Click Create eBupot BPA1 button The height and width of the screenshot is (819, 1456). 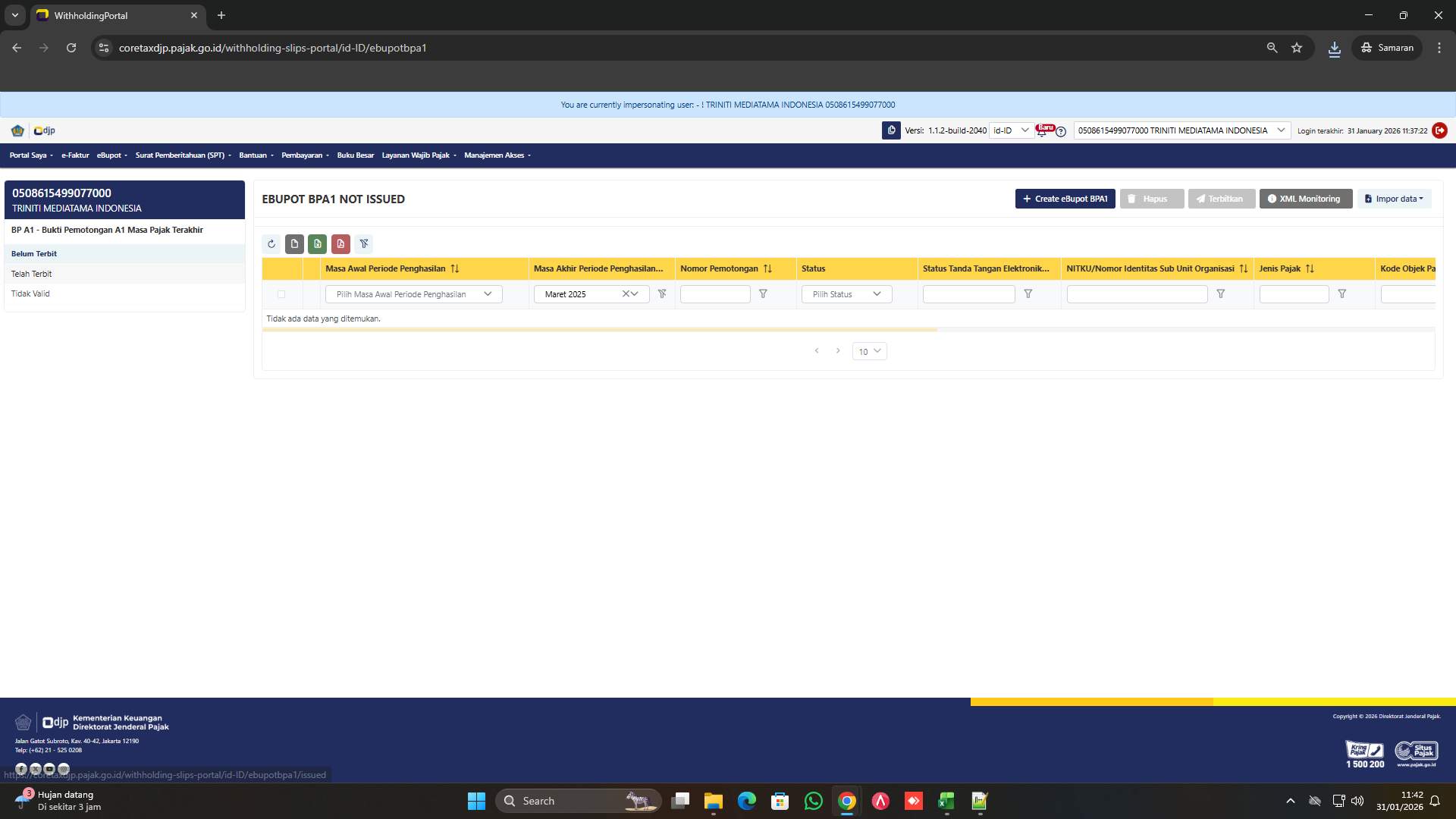pos(1065,199)
